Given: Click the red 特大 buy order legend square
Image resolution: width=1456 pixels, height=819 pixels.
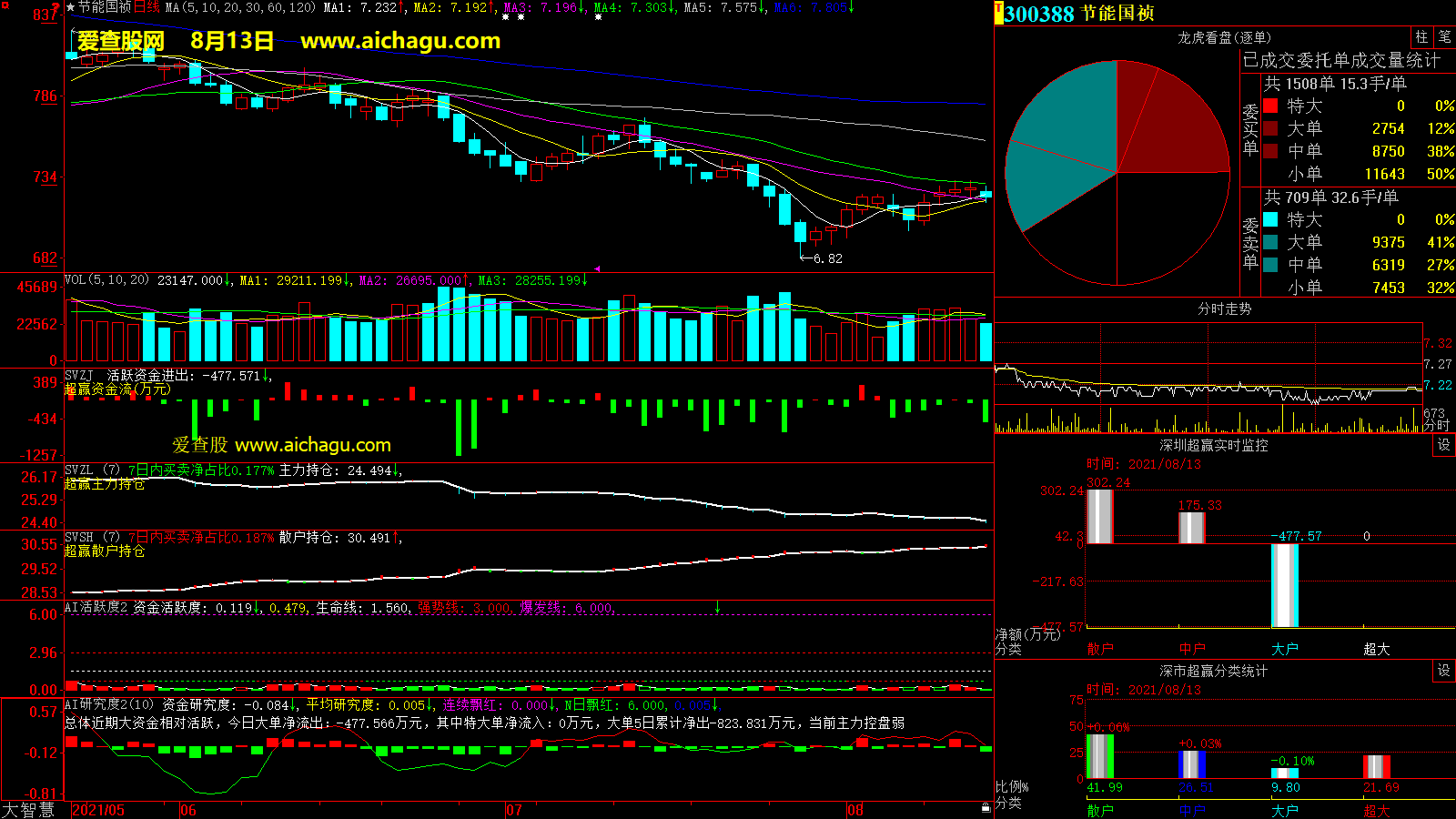Looking at the screenshot, I should (x=1270, y=106).
